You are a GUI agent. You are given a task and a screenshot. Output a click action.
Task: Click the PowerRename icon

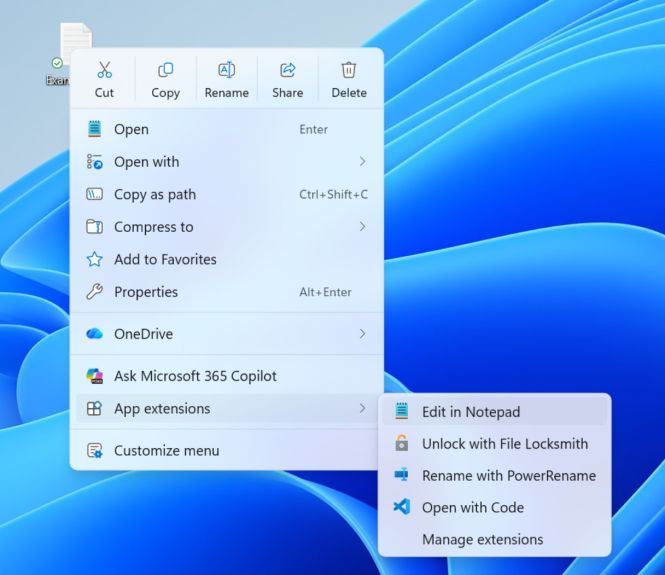[402, 475]
